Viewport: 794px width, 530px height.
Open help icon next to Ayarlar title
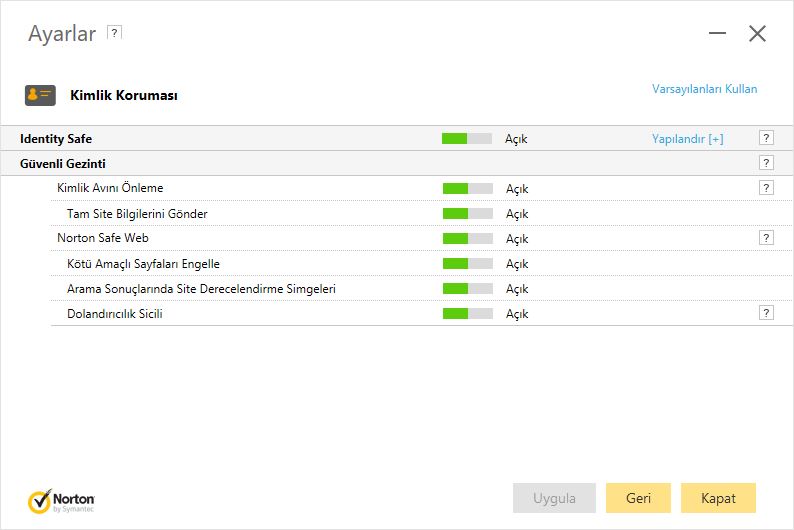click(x=114, y=33)
